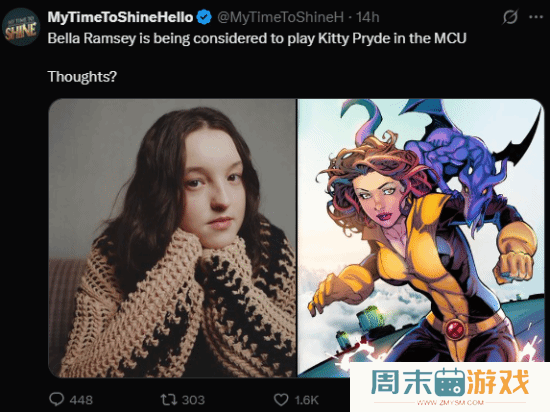Open the 14h timestamp link

click(368, 17)
